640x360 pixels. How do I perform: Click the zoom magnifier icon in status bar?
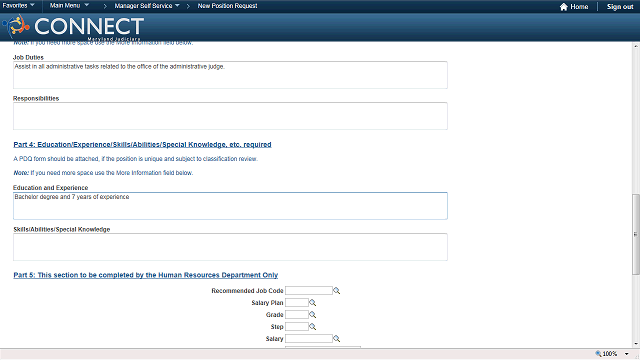(x=598, y=354)
